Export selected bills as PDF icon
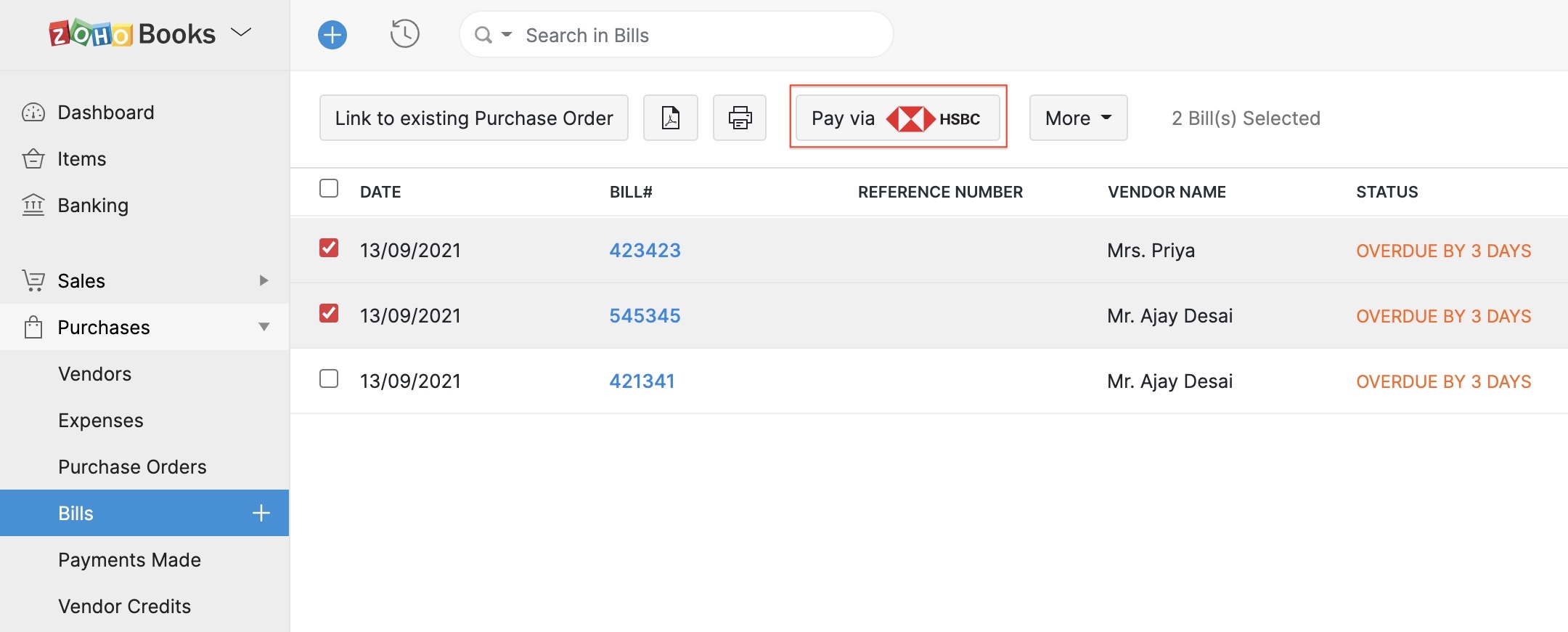This screenshot has width=1568, height=632. [x=670, y=118]
